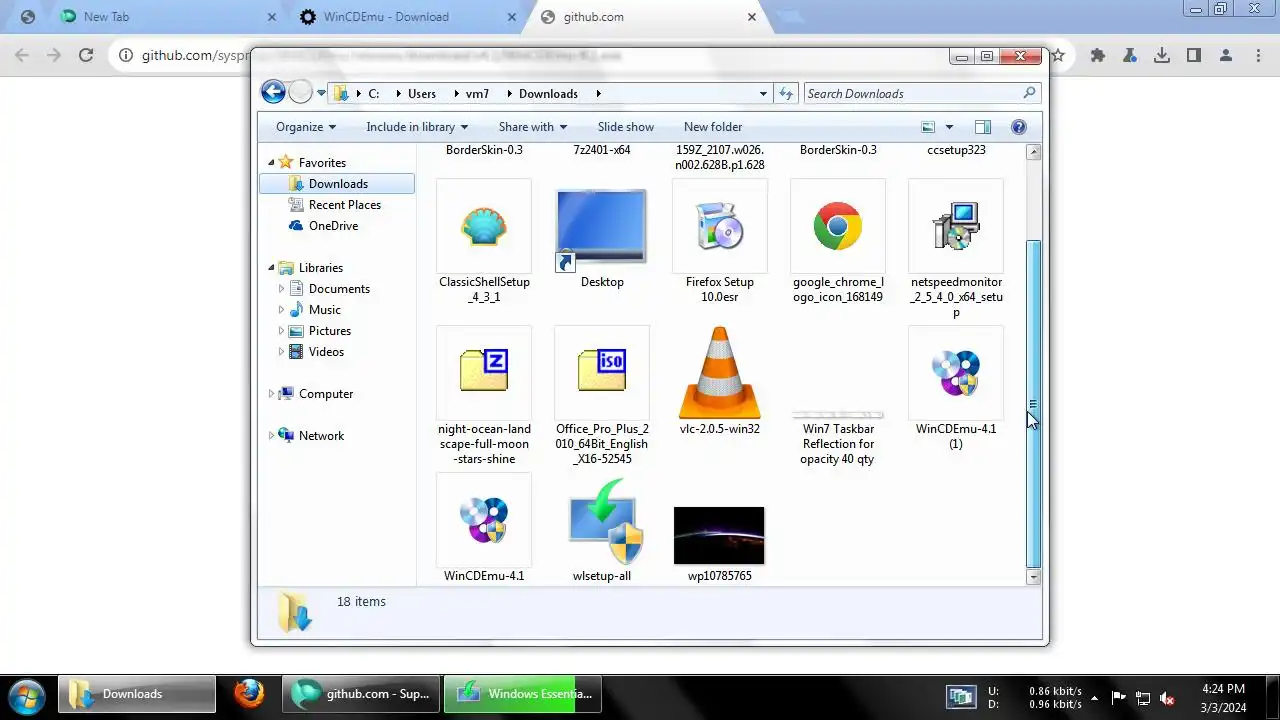Switch to Windows Essentials taskbar button
1280x720 pixels.
pyautogui.click(x=523, y=694)
